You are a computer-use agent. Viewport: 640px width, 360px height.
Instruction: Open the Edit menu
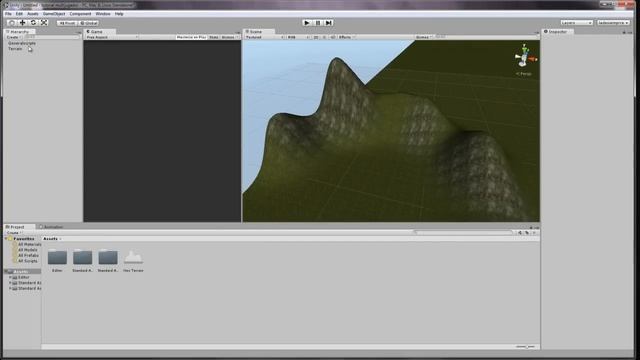click(x=19, y=14)
